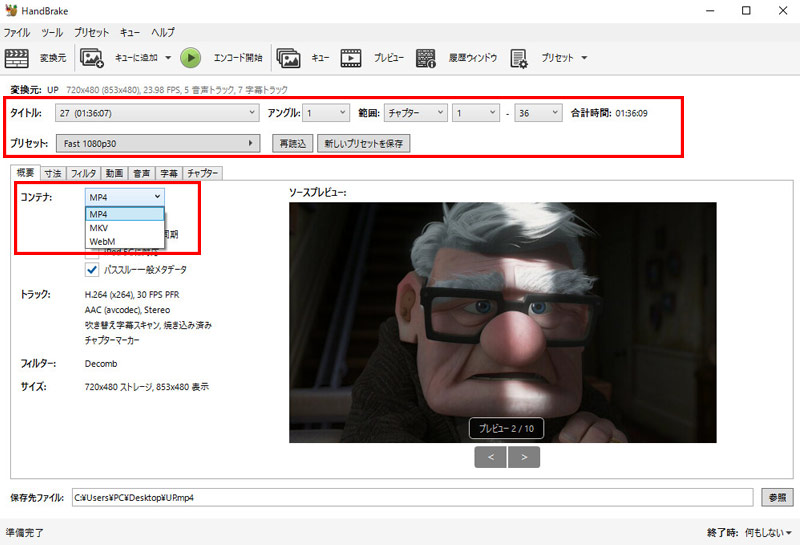Click the 保存先ファイル path field
The width and height of the screenshot is (800, 545).
(412, 497)
